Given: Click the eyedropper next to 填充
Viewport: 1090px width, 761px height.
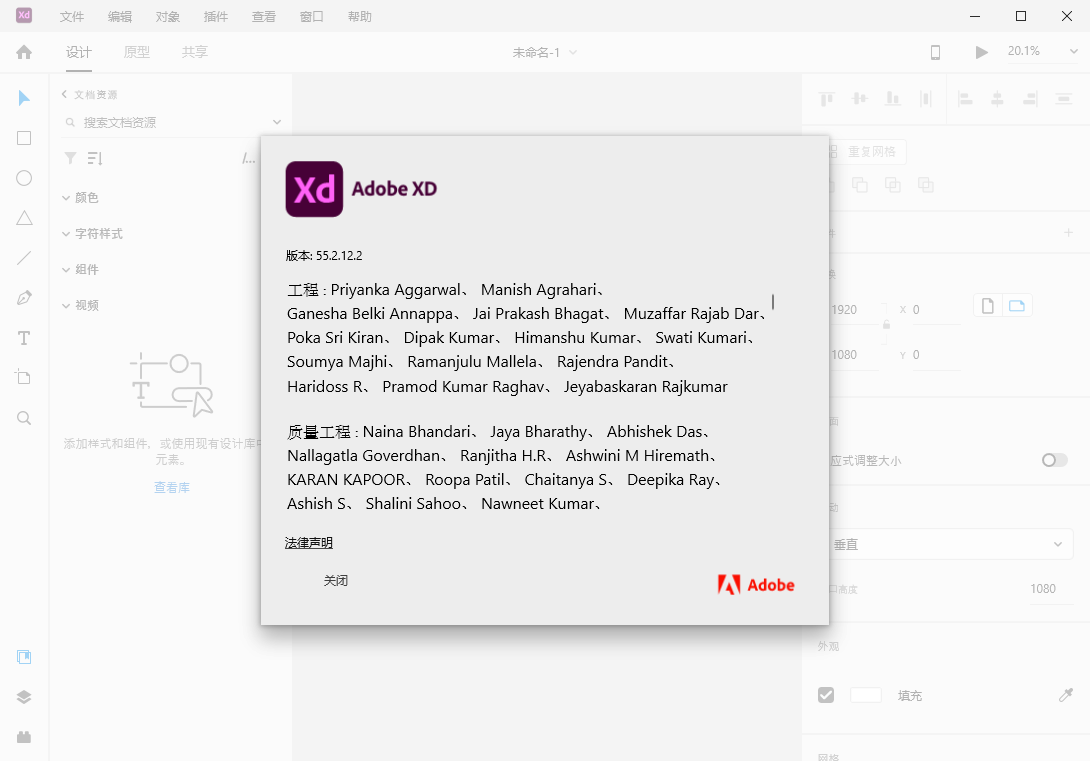Looking at the screenshot, I should click(1066, 695).
